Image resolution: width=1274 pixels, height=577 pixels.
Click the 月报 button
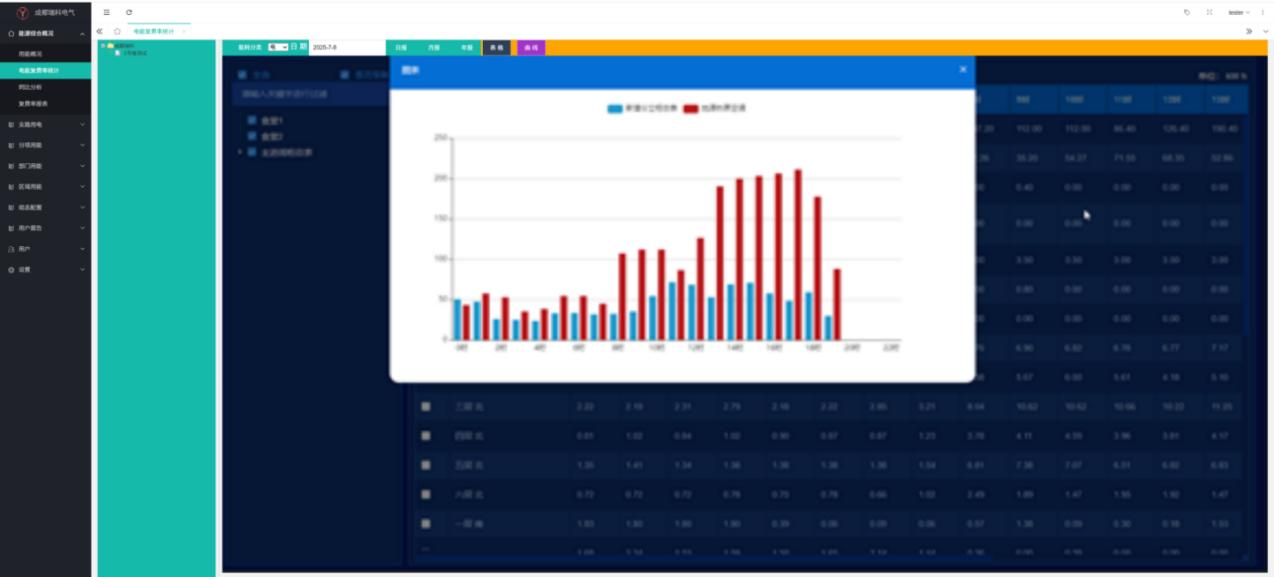[433, 47]
